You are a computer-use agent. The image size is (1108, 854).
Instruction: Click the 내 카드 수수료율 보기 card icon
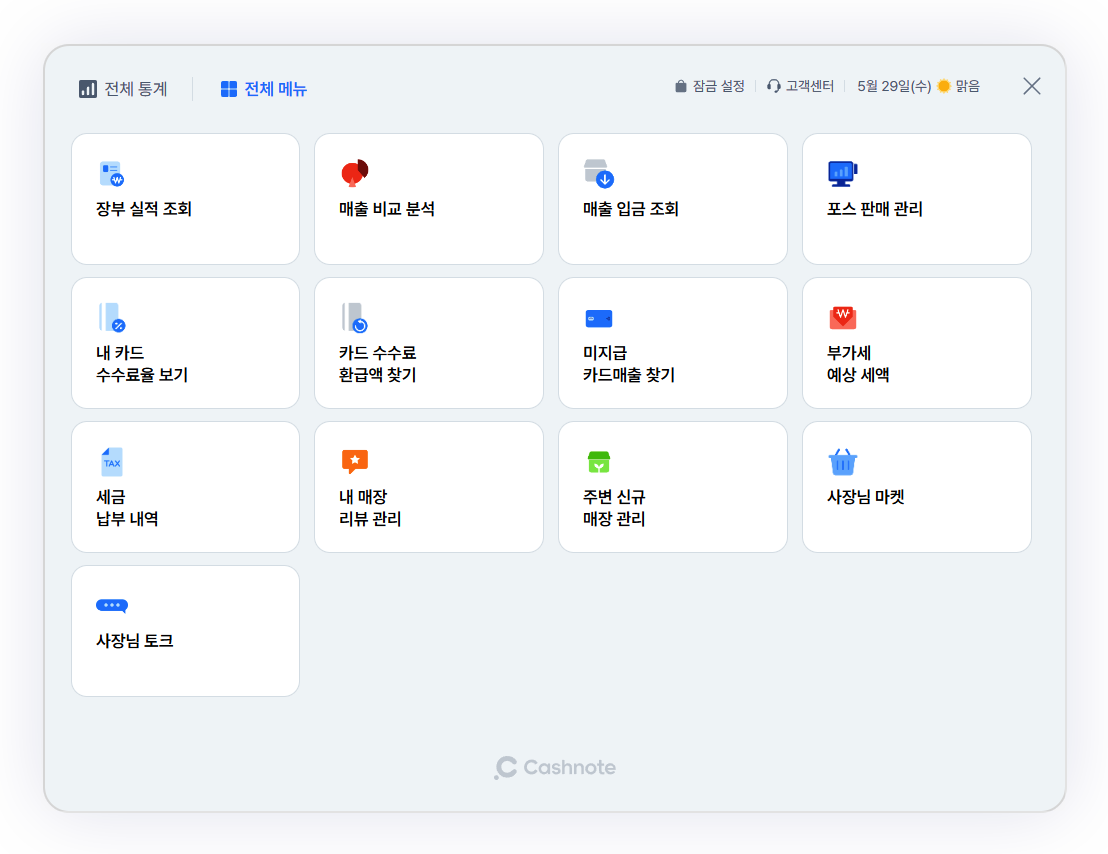coord(111,318)
